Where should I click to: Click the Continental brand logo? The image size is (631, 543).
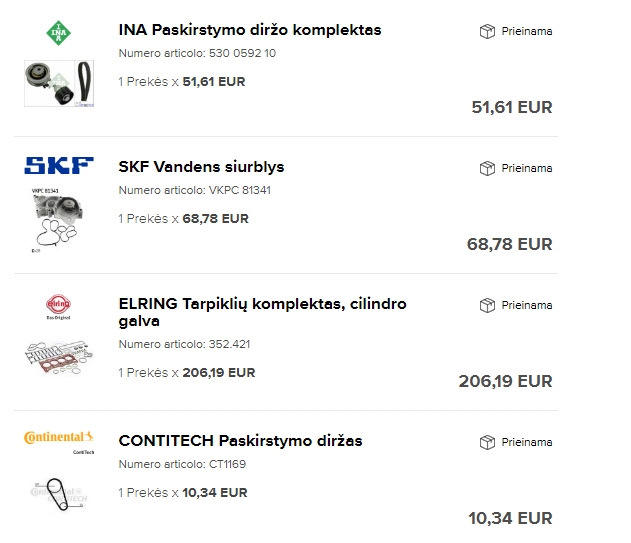click(58, 438)
